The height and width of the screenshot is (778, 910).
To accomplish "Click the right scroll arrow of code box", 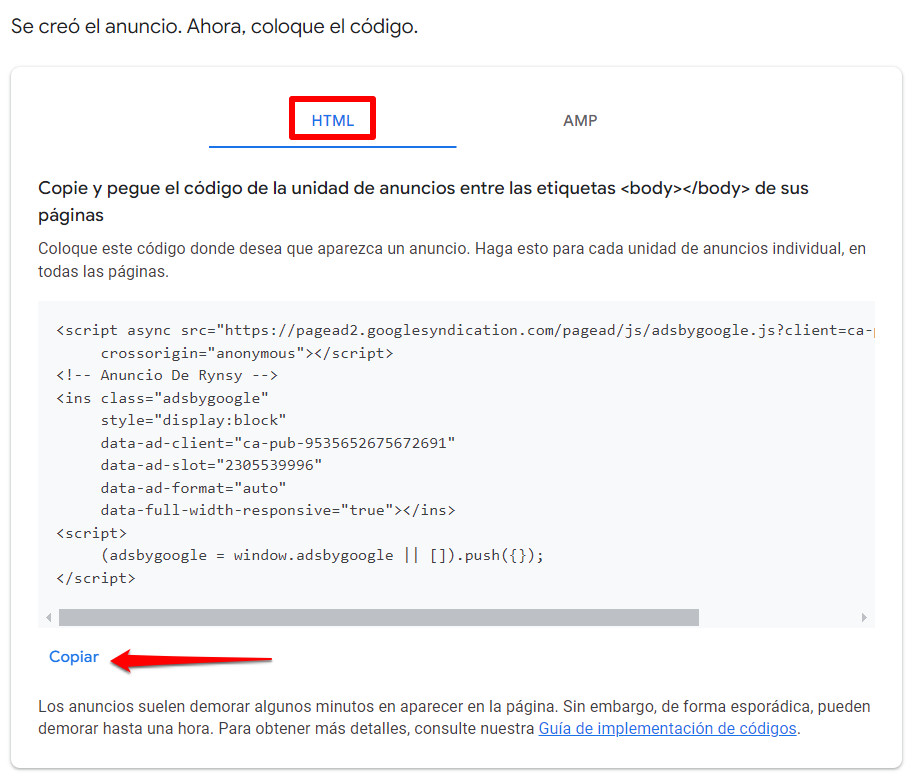I will pos(864,617).
